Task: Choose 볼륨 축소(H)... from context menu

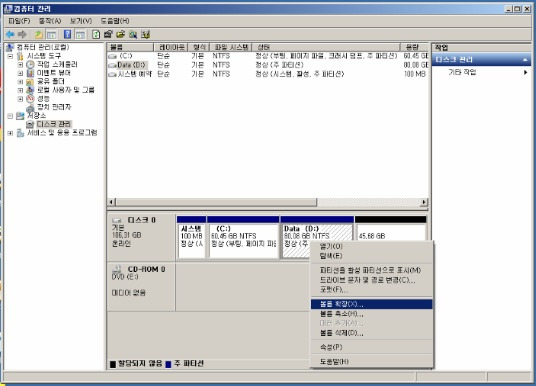Action: [372, 314]
